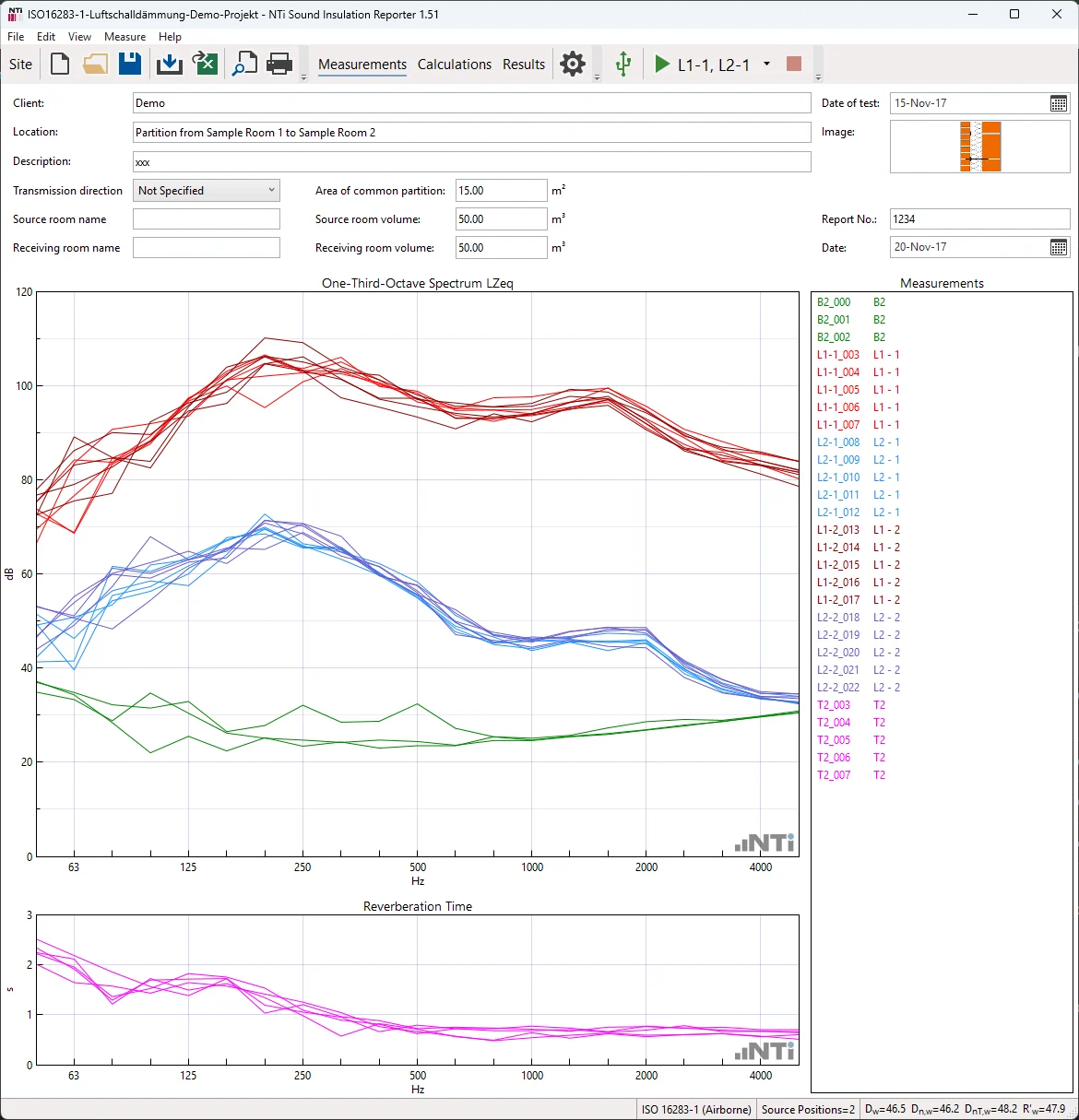Start measurement with green play button
The width and height of the screenshot is (1079, 1120).
point(662,64)
